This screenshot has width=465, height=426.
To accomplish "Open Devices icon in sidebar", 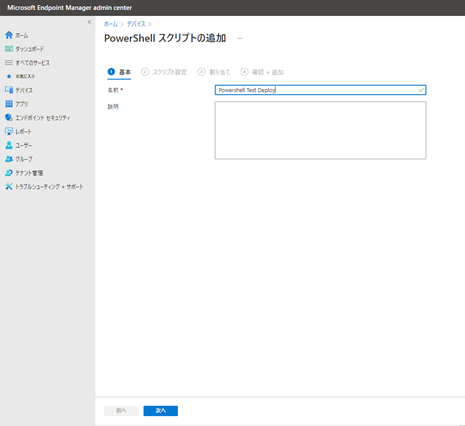I will [9, 90].
